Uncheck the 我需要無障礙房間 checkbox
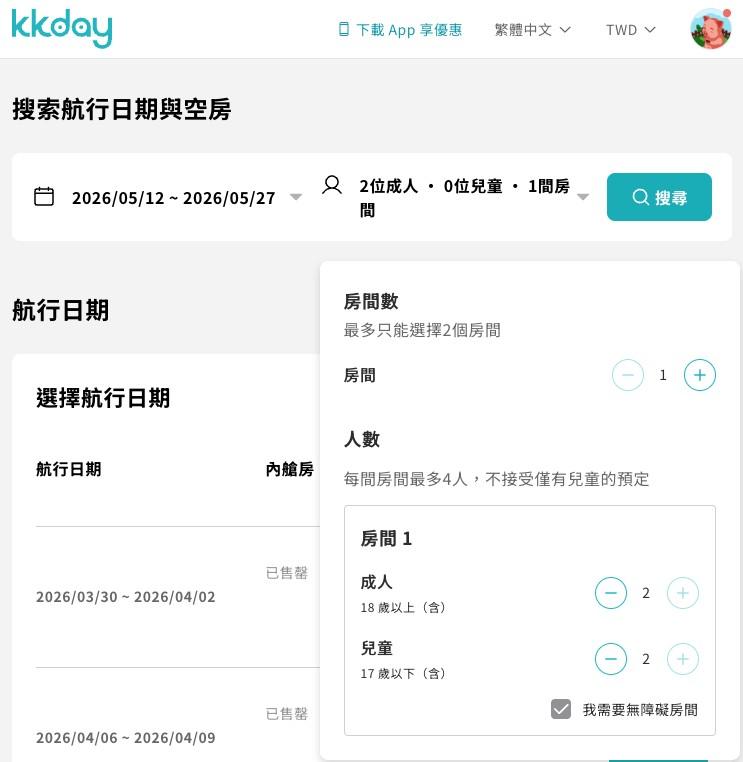The image size is (743, 762). (561, 709)
